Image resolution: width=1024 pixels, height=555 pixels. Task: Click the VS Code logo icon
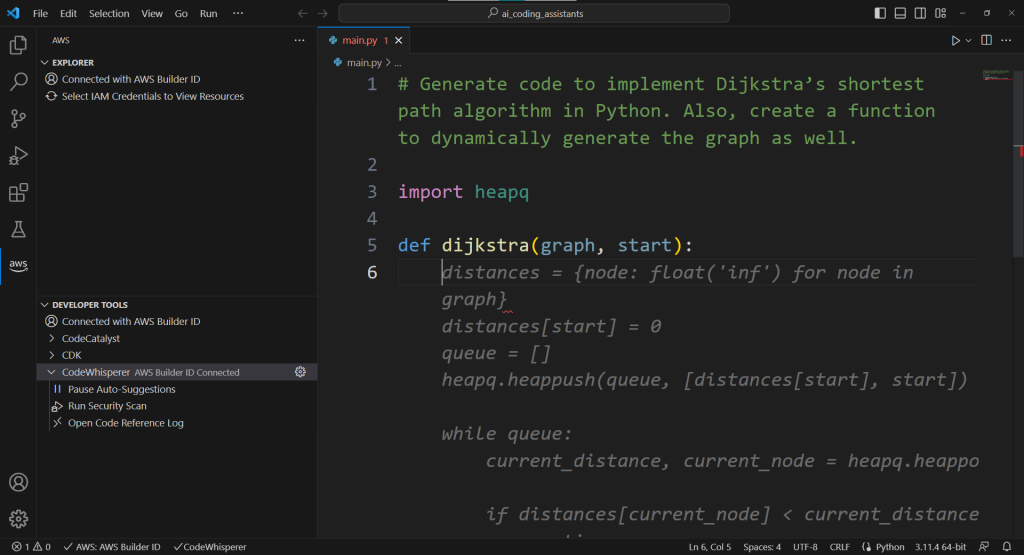click(13, 13)
